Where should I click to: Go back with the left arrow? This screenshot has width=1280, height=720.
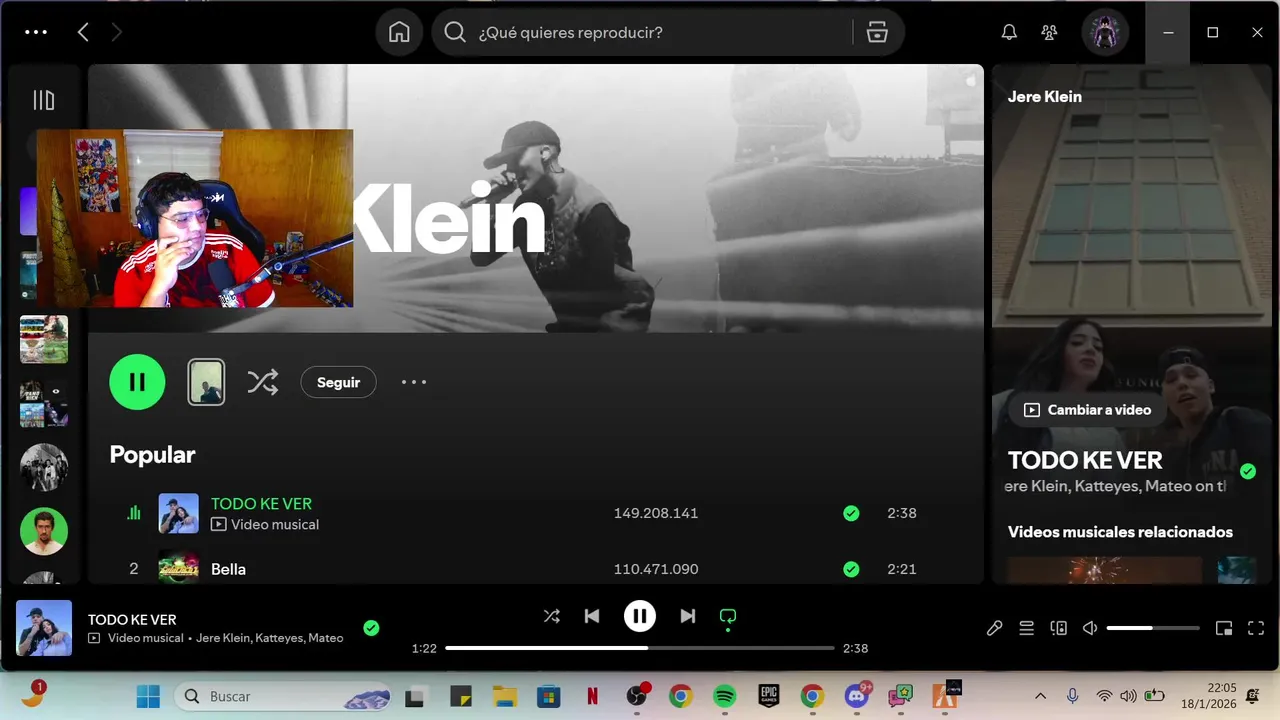(83, 32)
